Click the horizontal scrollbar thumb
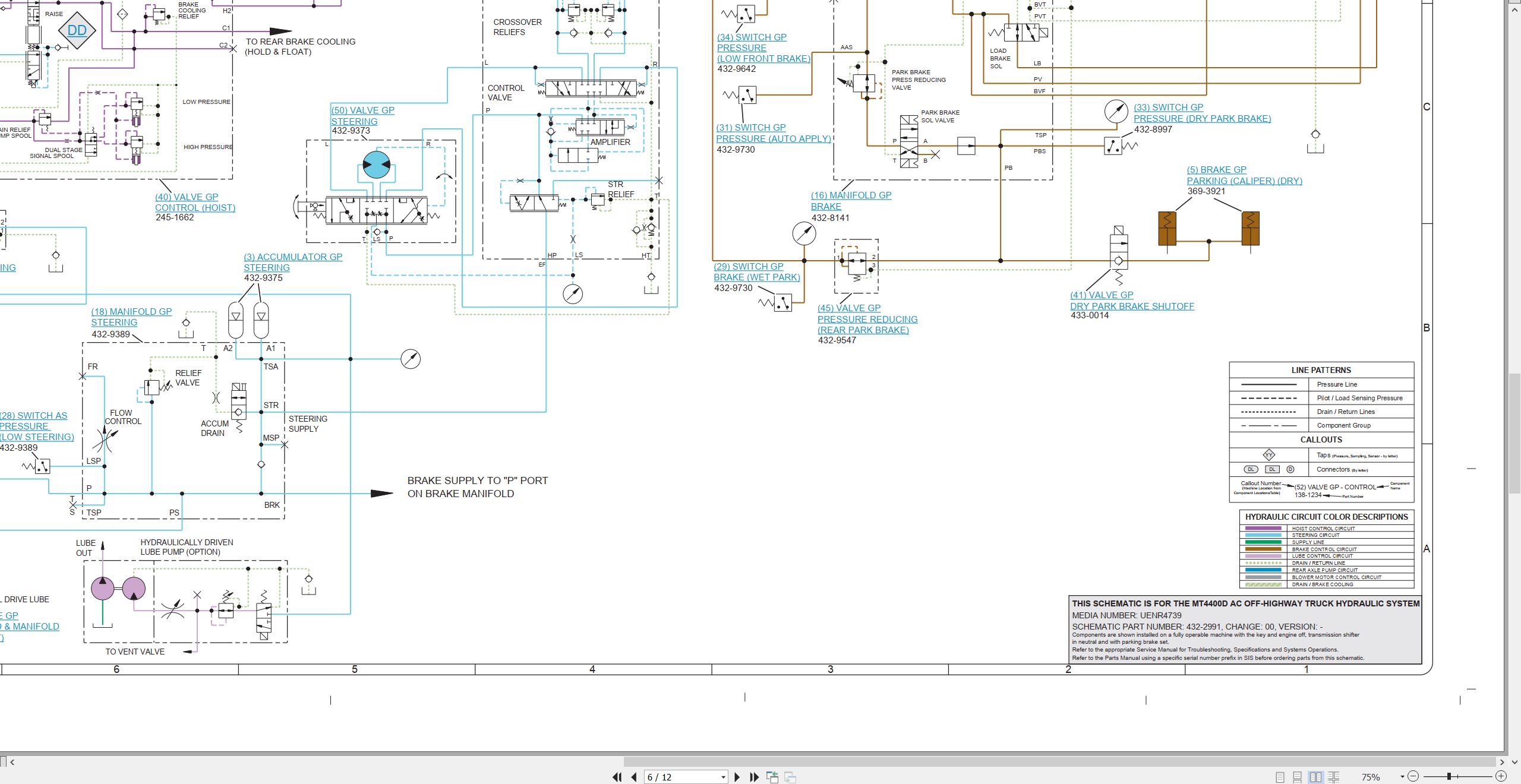The image size is (1521, 784). [1059, 762]
